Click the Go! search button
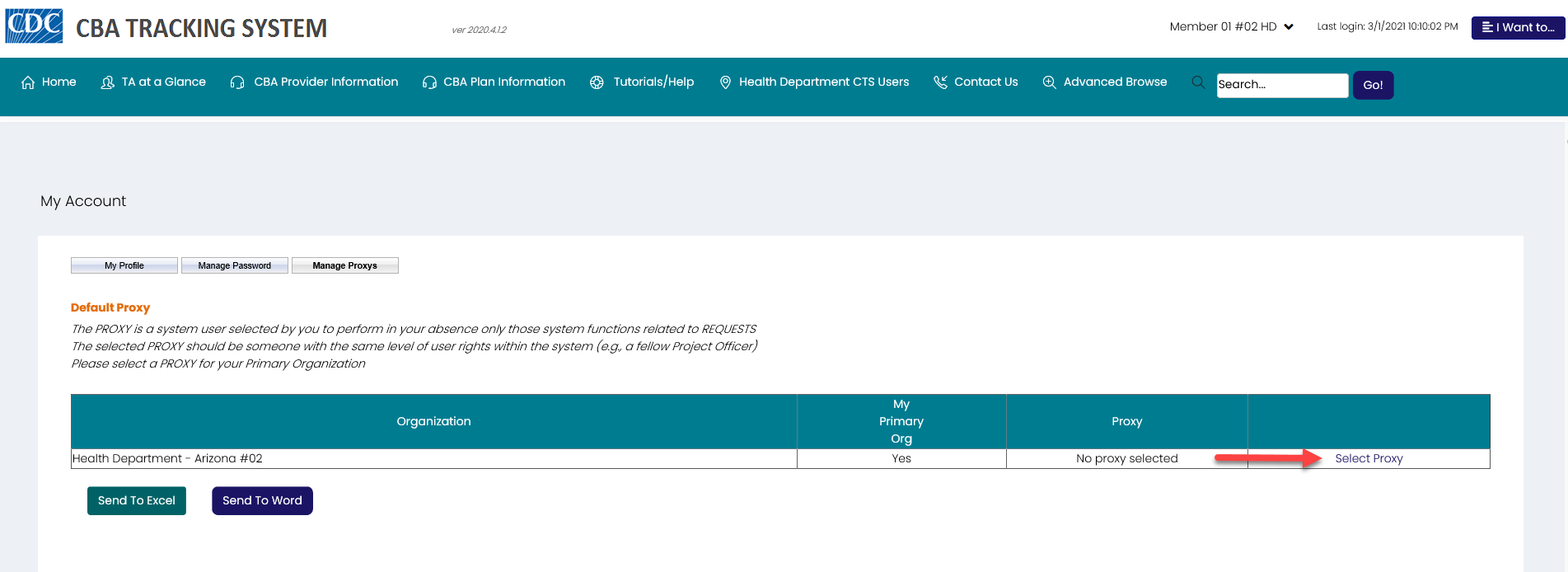This screenshot has height=572, width=1568. pyautogui.click(x=1373, y=85)
